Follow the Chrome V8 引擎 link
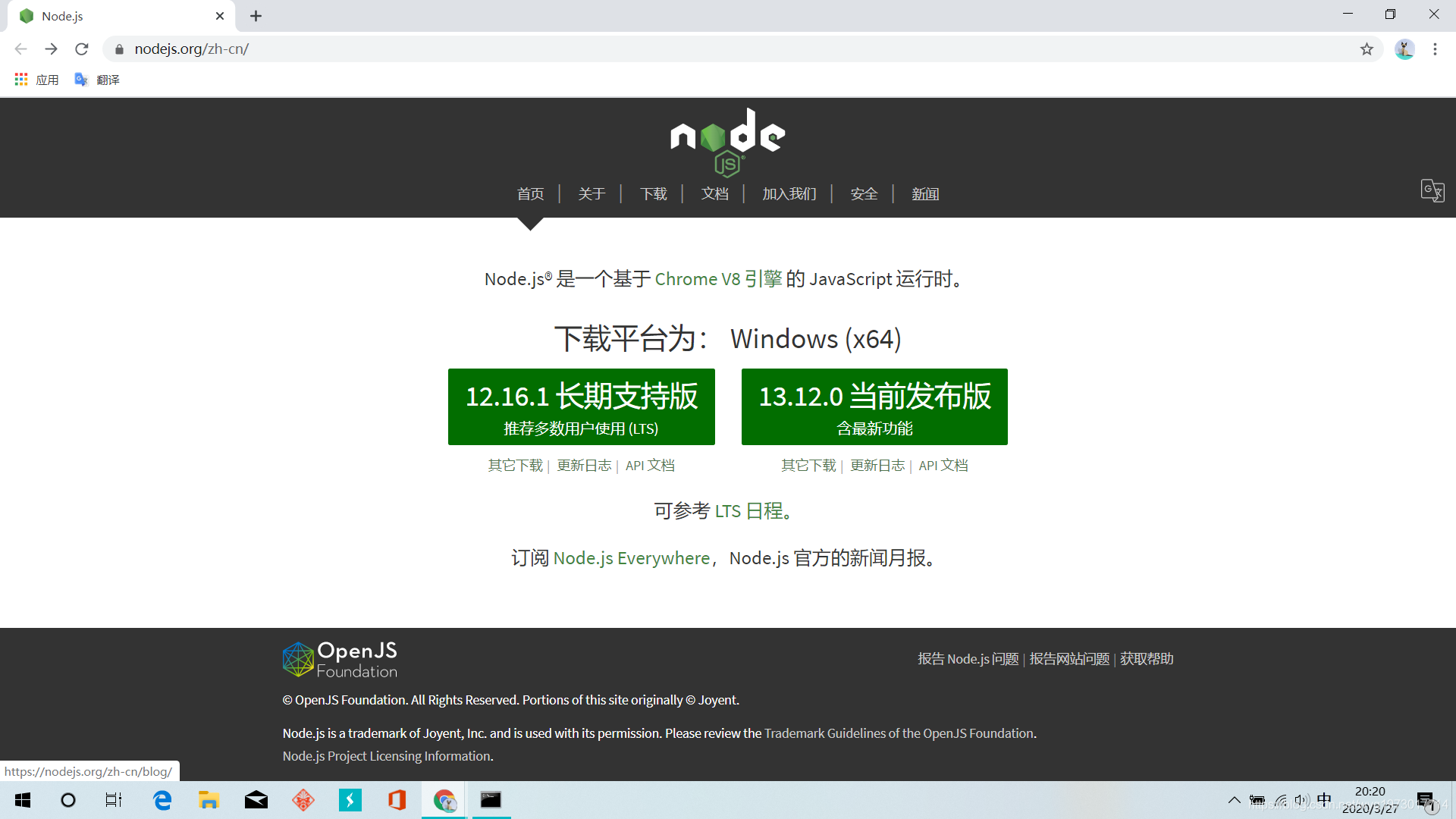Screen dimensions: 1456x819 [718, 279]
